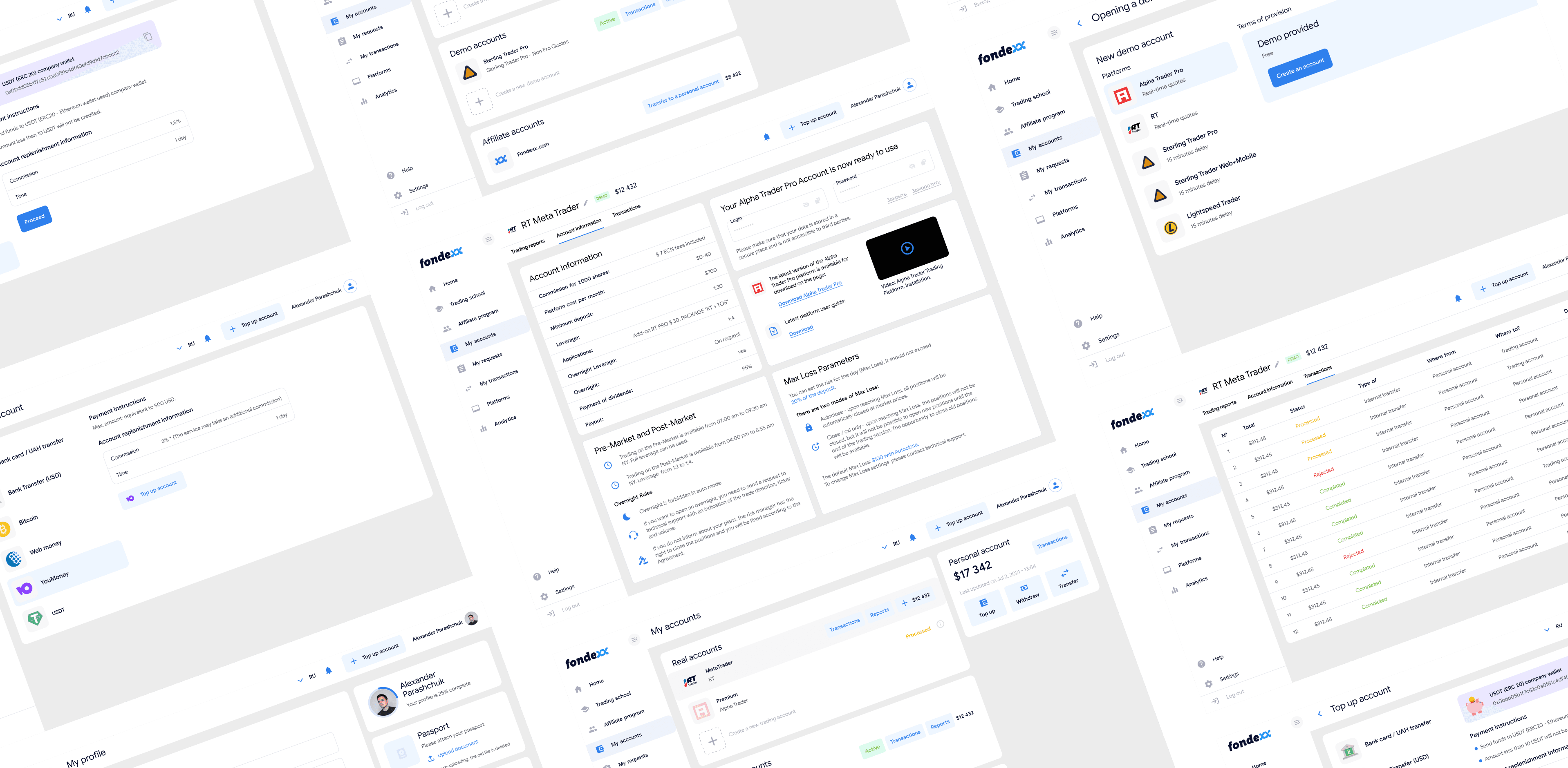
Task: Collapse sidebar using icon above fondexx logo near Trading reports
Action: click(488, 239)
